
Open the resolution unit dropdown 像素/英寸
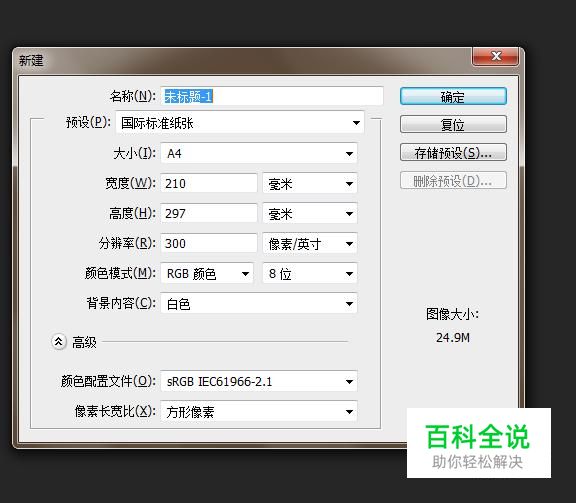point(310,243)
